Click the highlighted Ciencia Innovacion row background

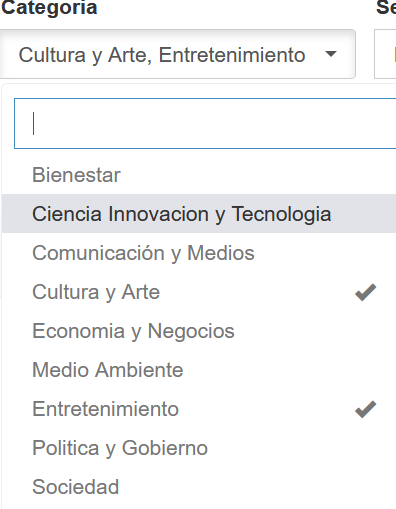click(199, 214)
